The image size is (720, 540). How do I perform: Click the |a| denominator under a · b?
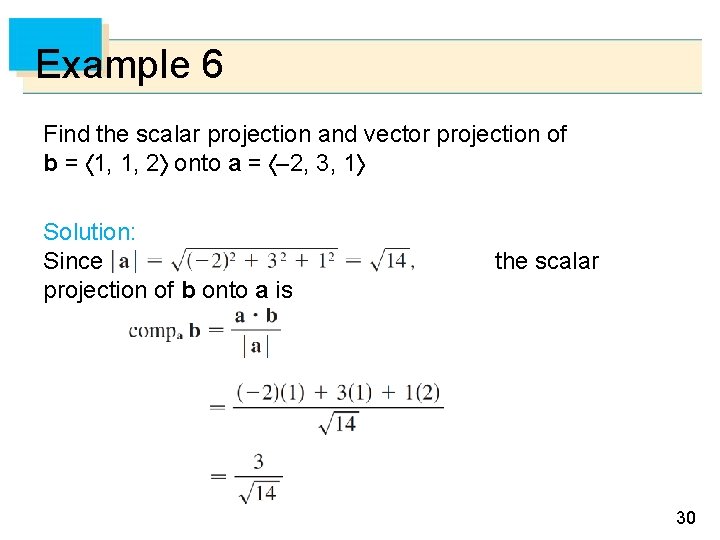click(x=255, y=347)
